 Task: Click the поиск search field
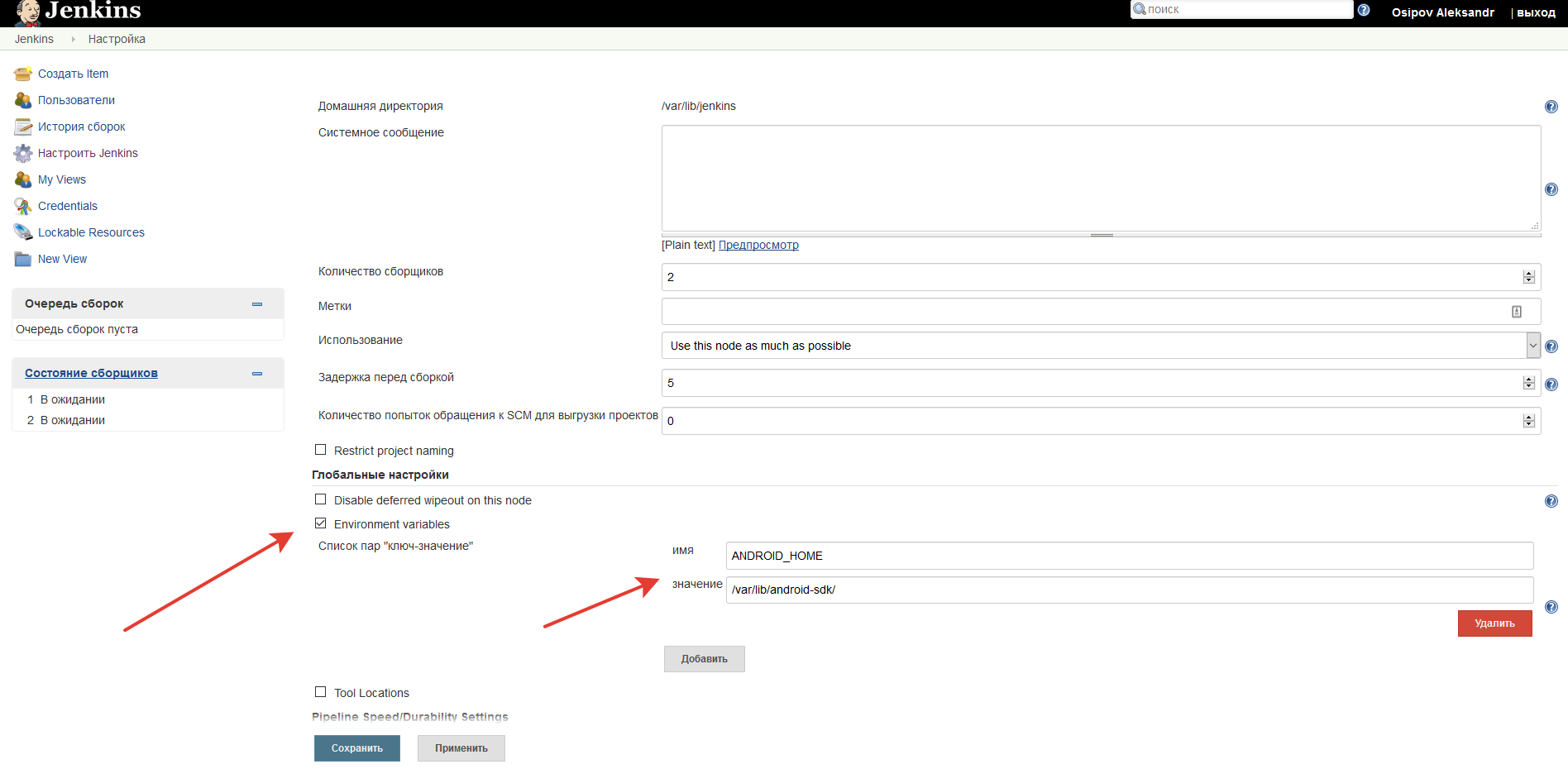point(1241,9)
